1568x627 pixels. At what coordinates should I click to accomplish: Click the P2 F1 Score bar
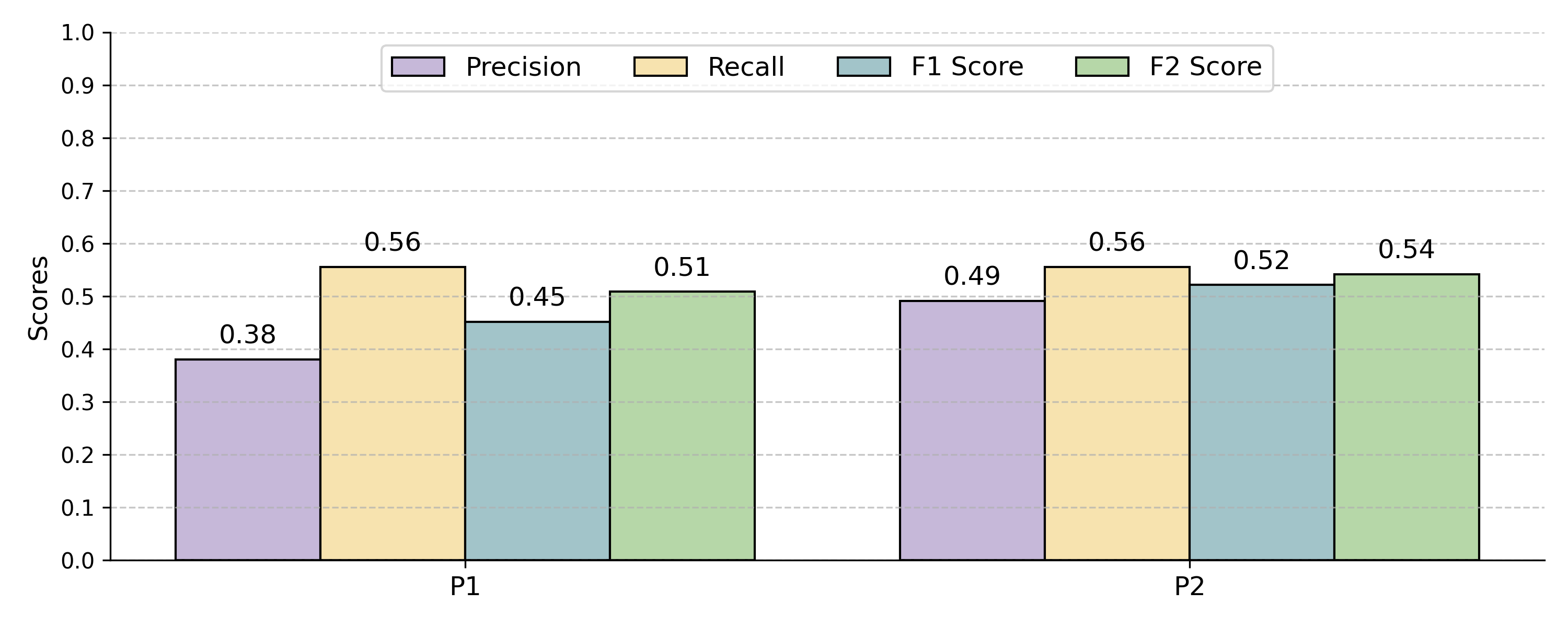1261,423
